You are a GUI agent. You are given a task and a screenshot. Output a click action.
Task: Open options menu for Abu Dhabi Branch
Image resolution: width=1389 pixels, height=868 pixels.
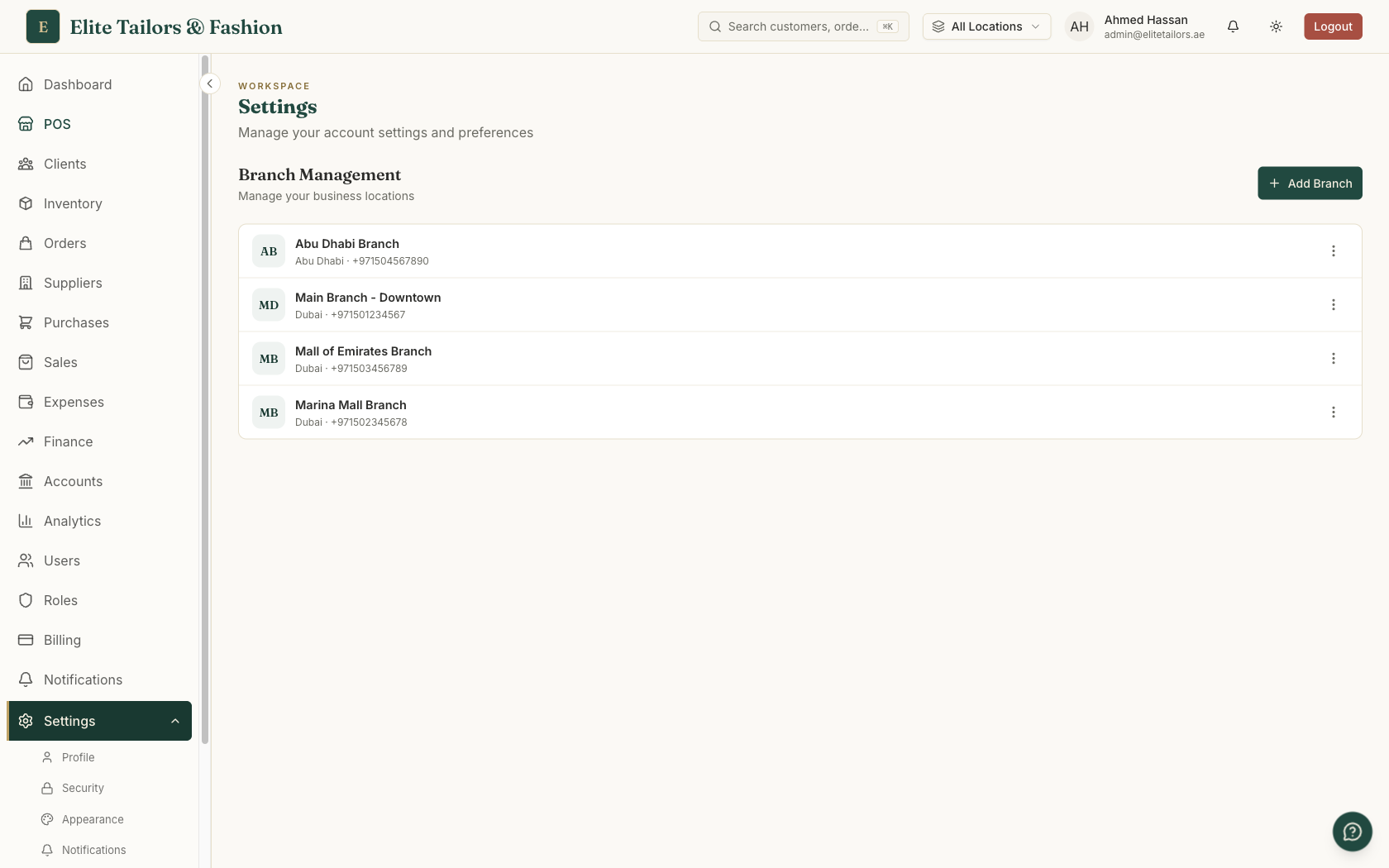pos(1333,251)
